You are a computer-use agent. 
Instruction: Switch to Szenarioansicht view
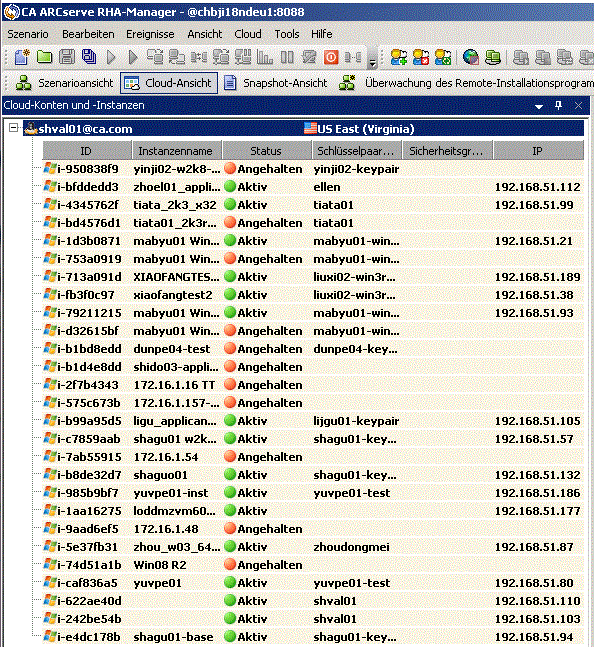75,83
